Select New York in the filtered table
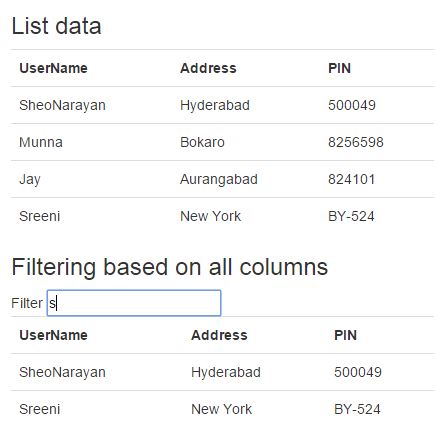This screenshot has height=434, width=437. pos(221,409)
